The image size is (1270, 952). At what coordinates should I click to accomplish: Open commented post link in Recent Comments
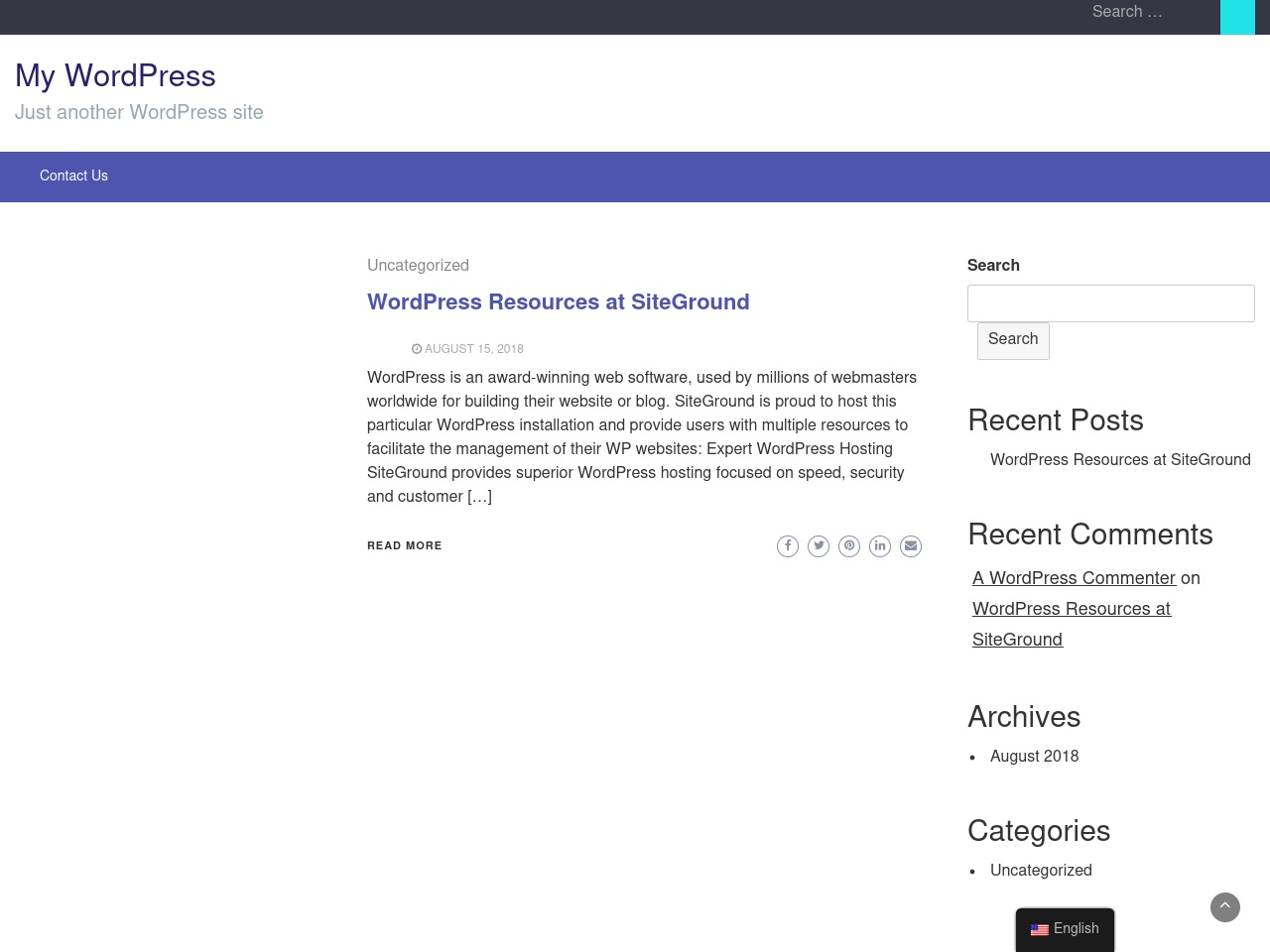pyautogui.click(x=1072, y=625)
